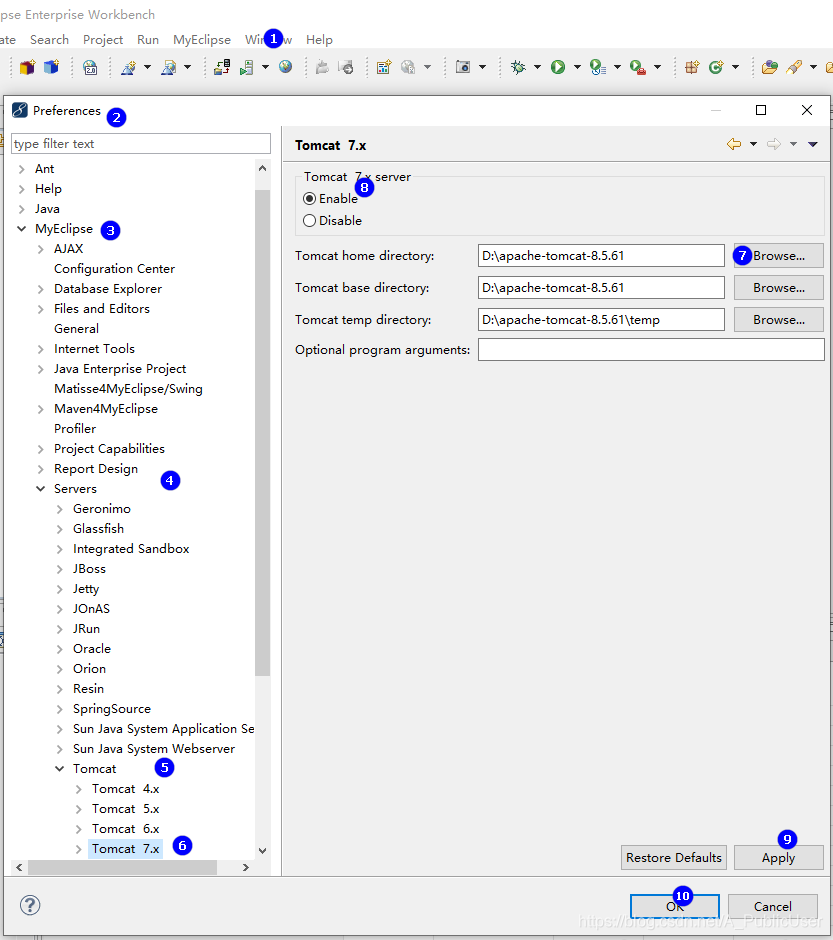Expand the Ant tree node
The width and height of the screenshot is (833, 940).
22,169
